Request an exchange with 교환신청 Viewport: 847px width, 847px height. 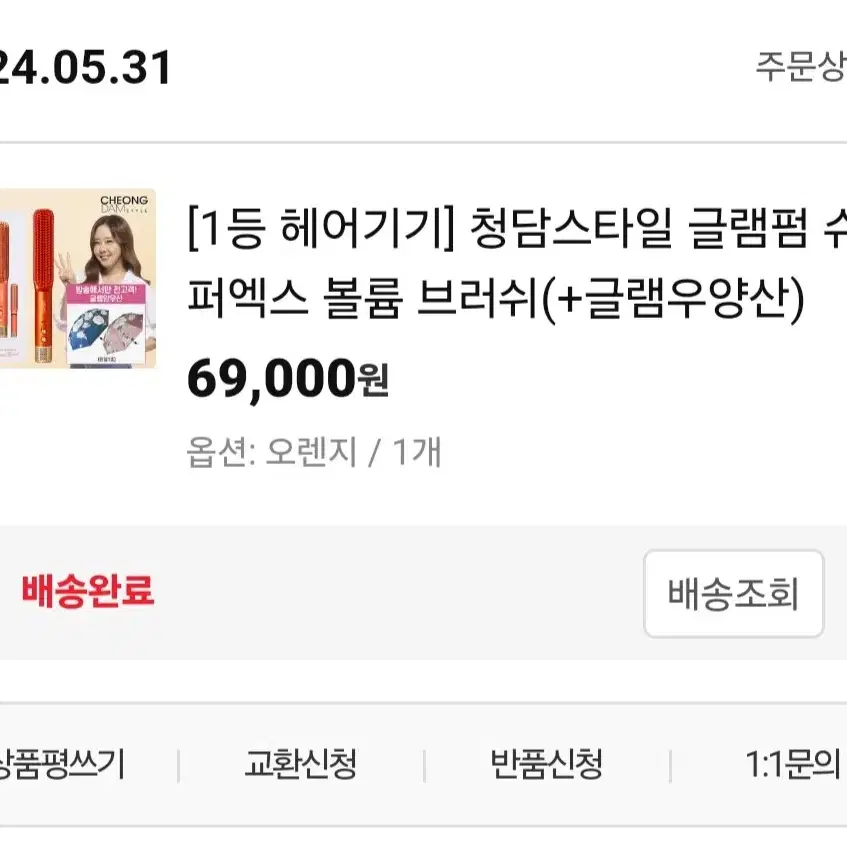[301, 764]
